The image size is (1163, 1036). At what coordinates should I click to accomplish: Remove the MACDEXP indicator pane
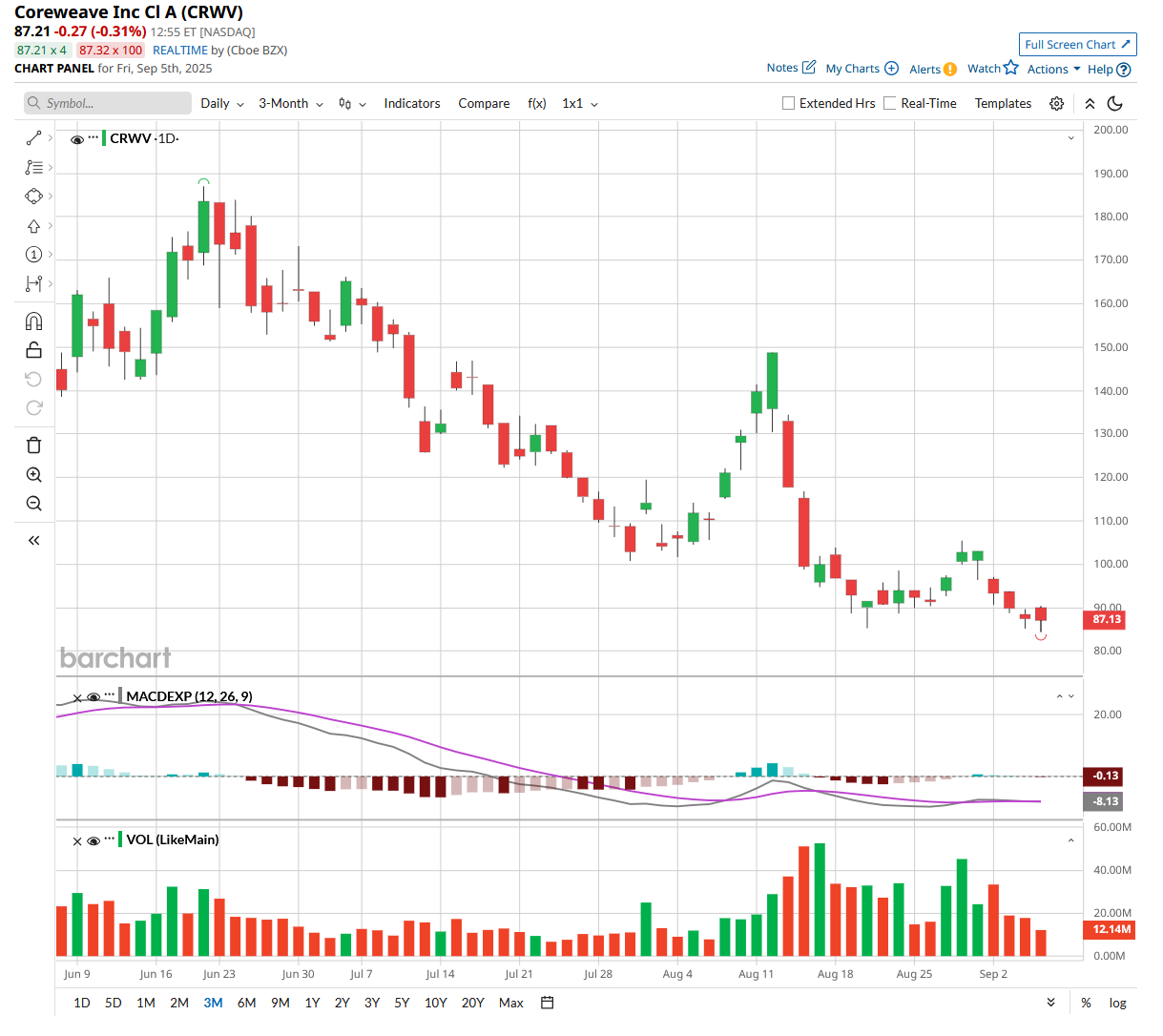77,698
